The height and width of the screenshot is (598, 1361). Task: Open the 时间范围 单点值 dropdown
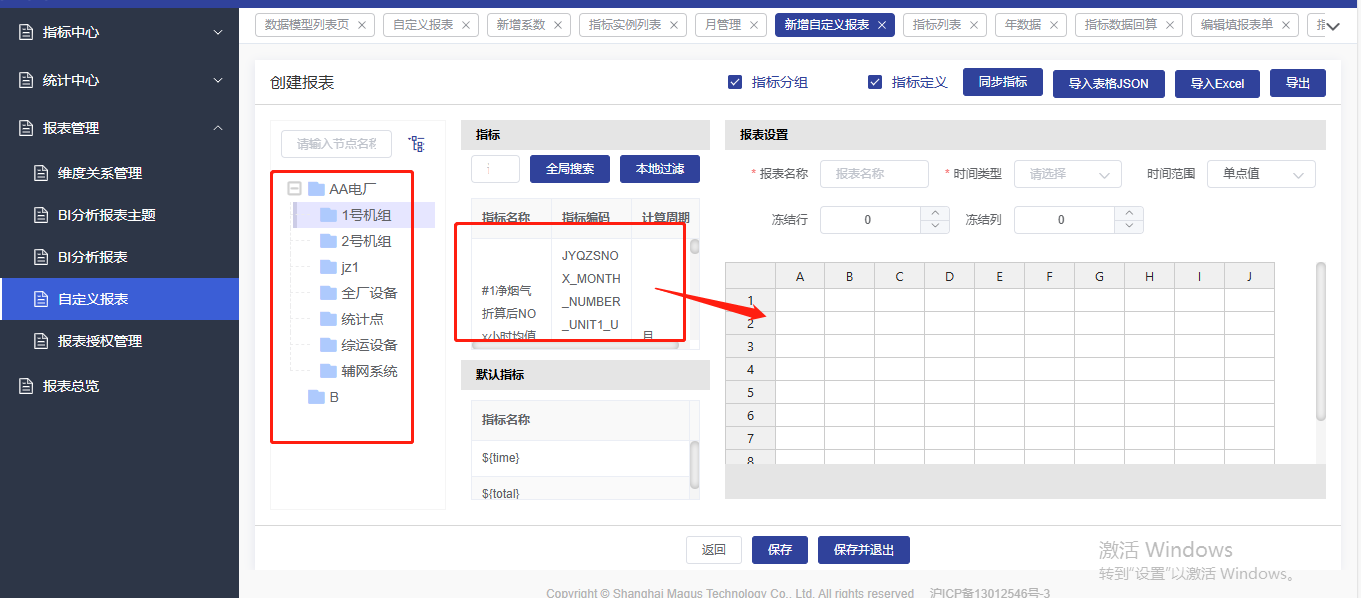(1260, 174)
